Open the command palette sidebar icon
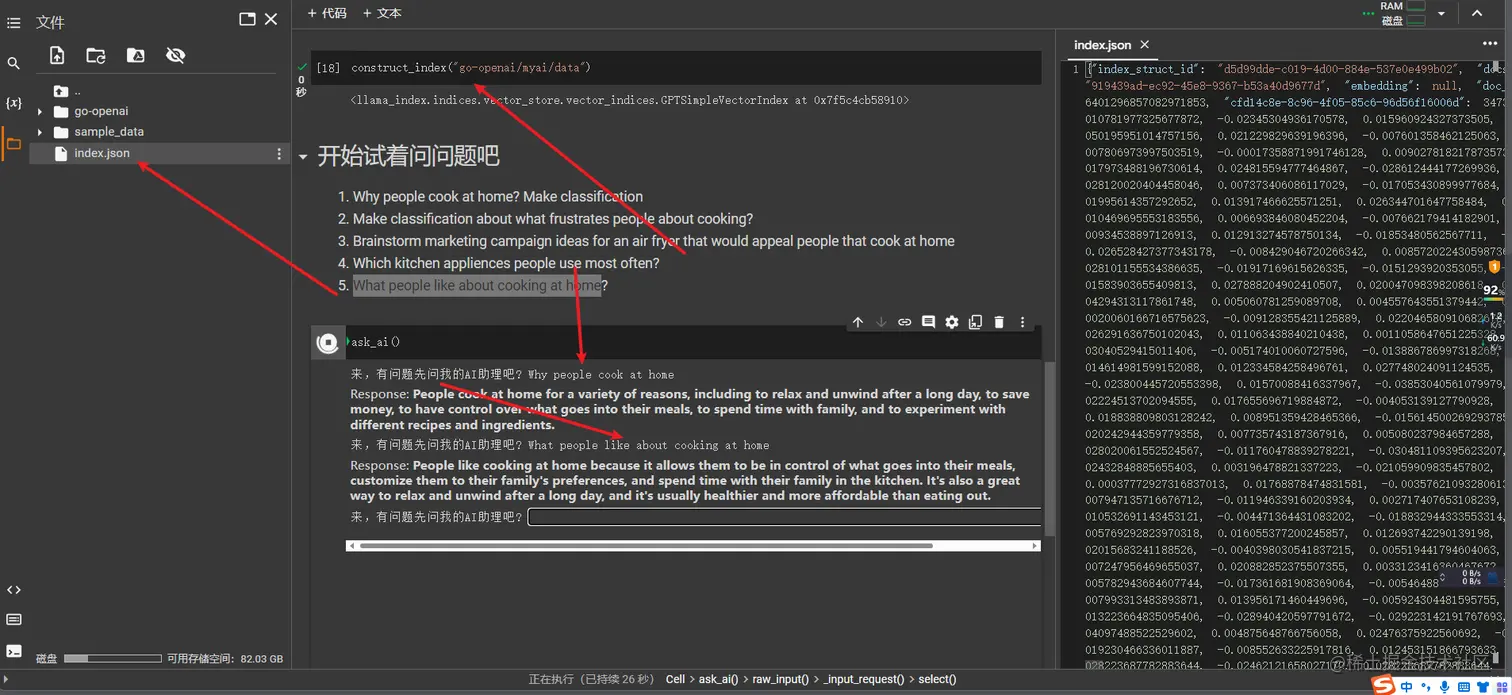 [14, 620]
